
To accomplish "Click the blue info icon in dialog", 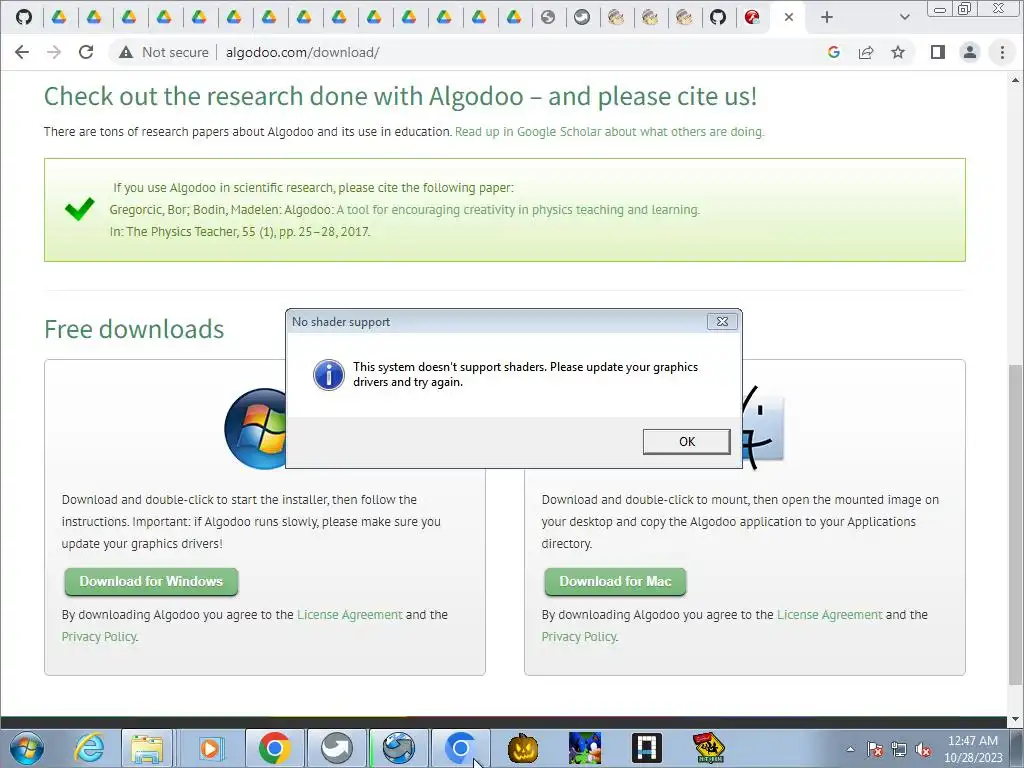I will [x=328, y=375].
